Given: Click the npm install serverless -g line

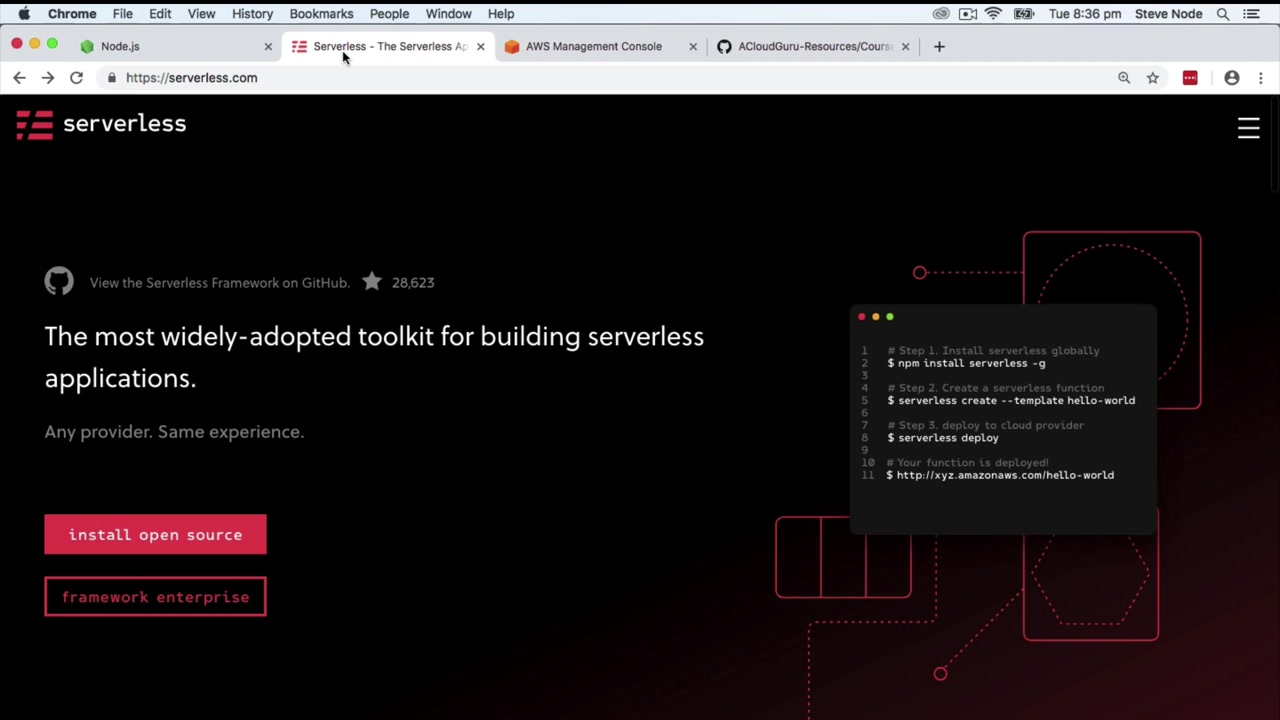Looking at the screenshot, I should (966, 364).
